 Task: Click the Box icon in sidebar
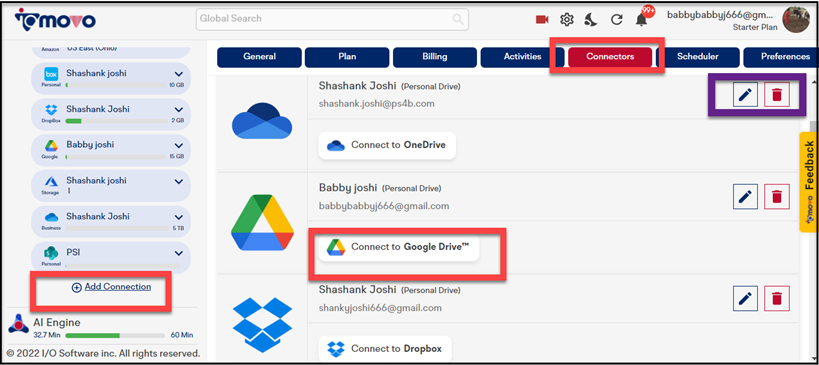[51, 74]
